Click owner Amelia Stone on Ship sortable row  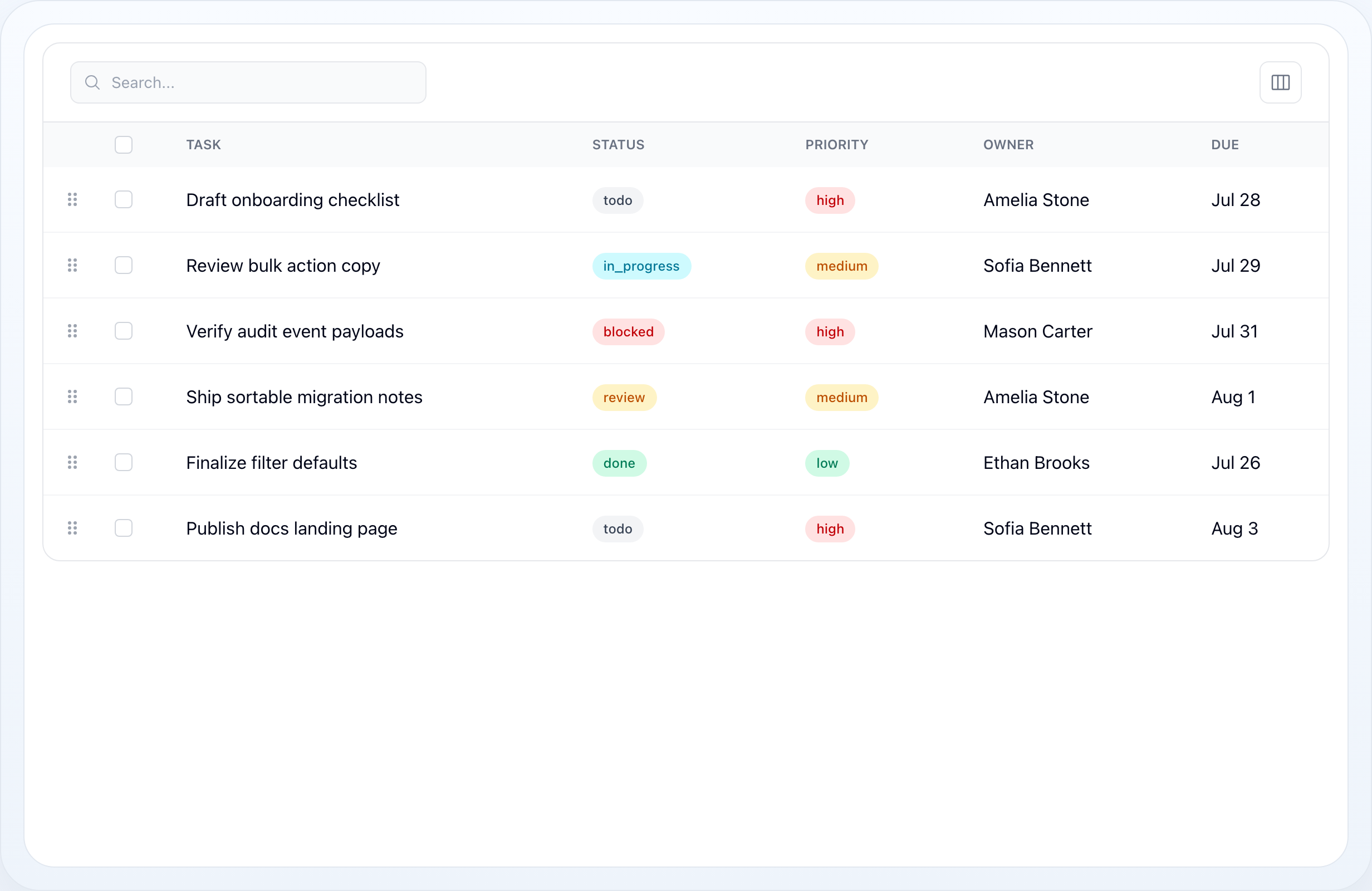tap(1036, 396)
